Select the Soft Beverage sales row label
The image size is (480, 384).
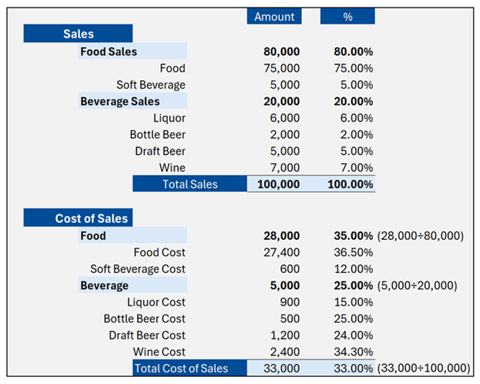tap(151, 85)
